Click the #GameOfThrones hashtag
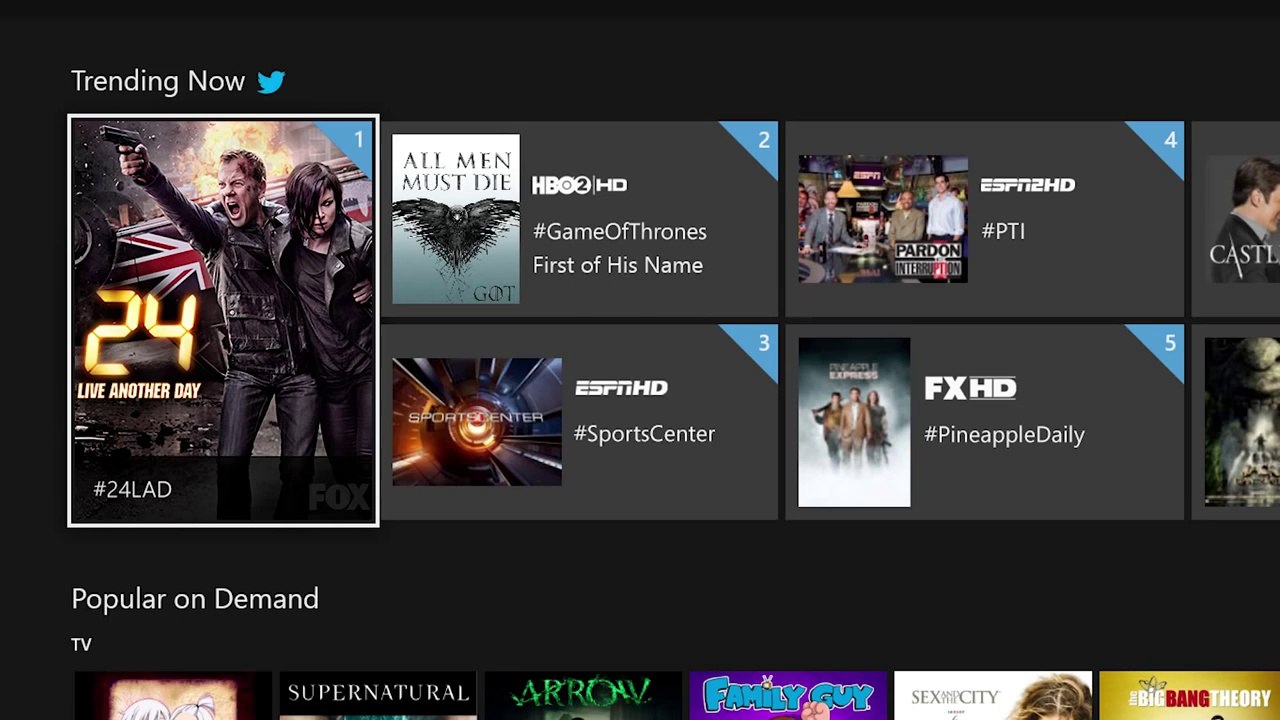Image resolution: width=1280 pixels, height=720 pixels. coord(619,232)
